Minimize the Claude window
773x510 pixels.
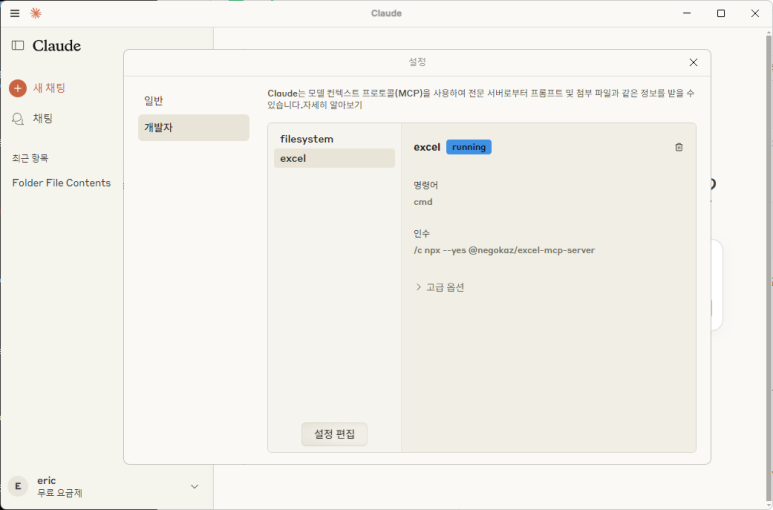click(687, 13)
